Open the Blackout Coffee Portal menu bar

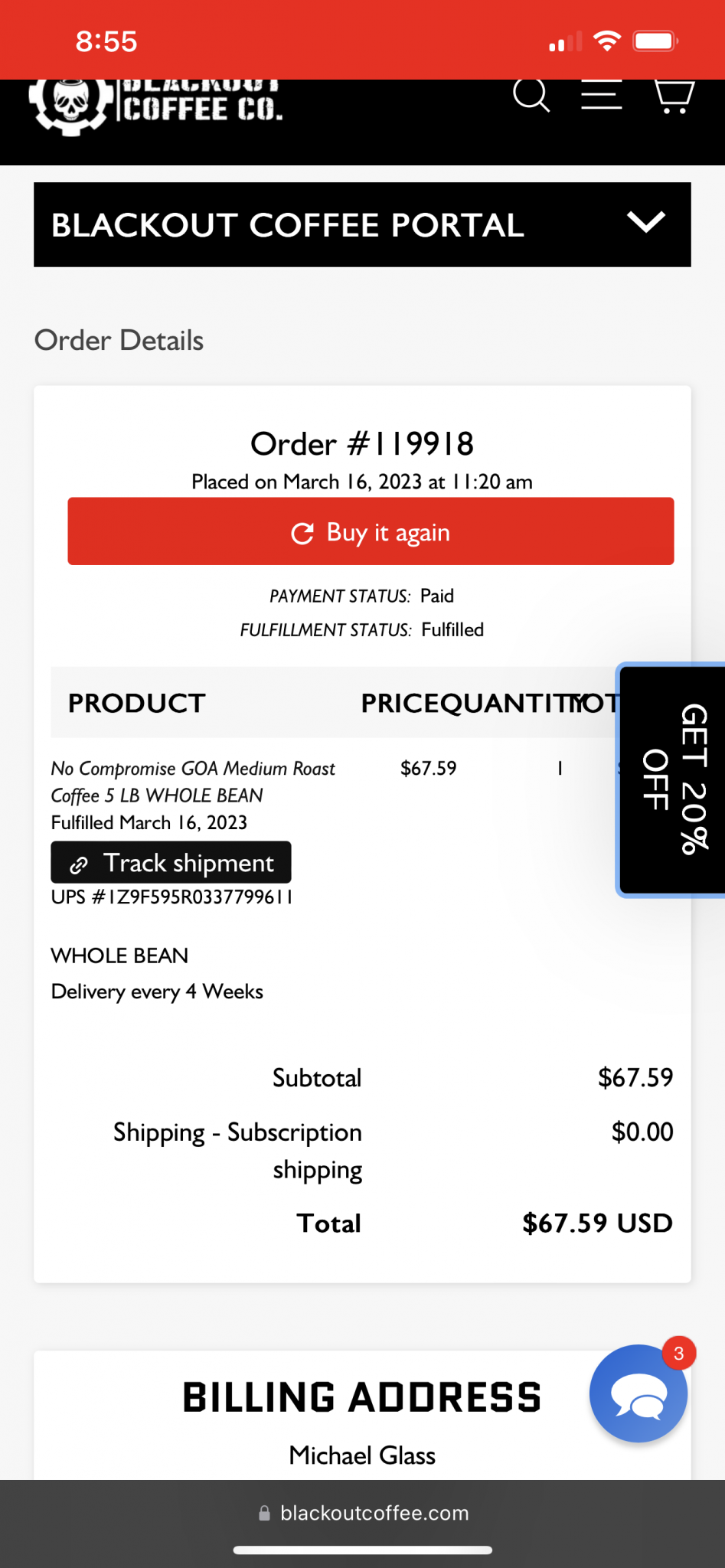coord(362,224)
